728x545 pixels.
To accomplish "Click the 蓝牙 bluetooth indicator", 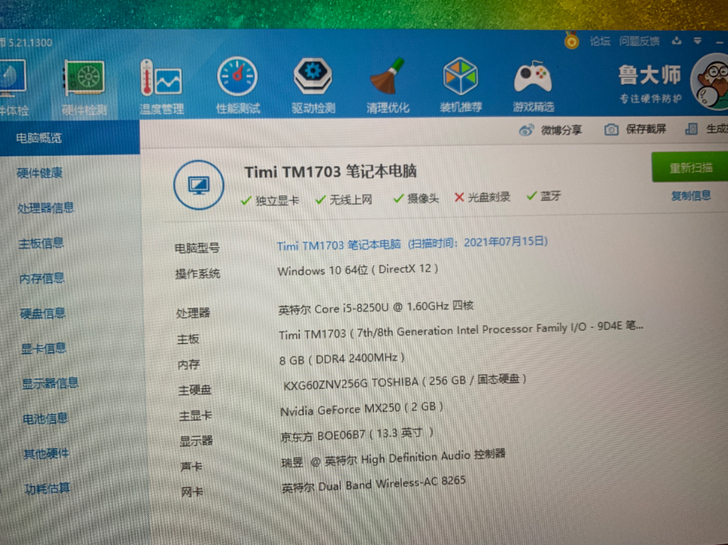I will coord(544,196).
